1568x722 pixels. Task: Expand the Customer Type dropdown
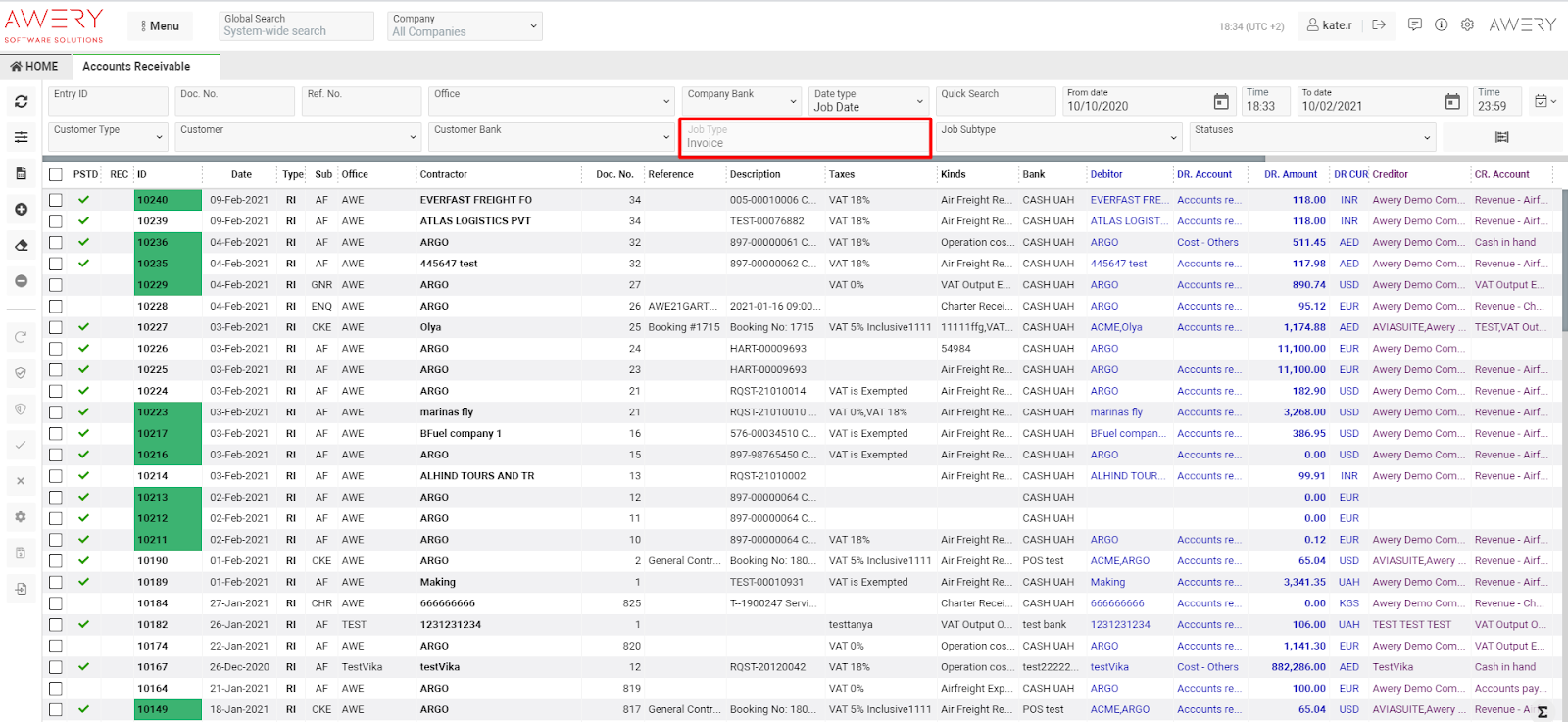coord(108,137)
